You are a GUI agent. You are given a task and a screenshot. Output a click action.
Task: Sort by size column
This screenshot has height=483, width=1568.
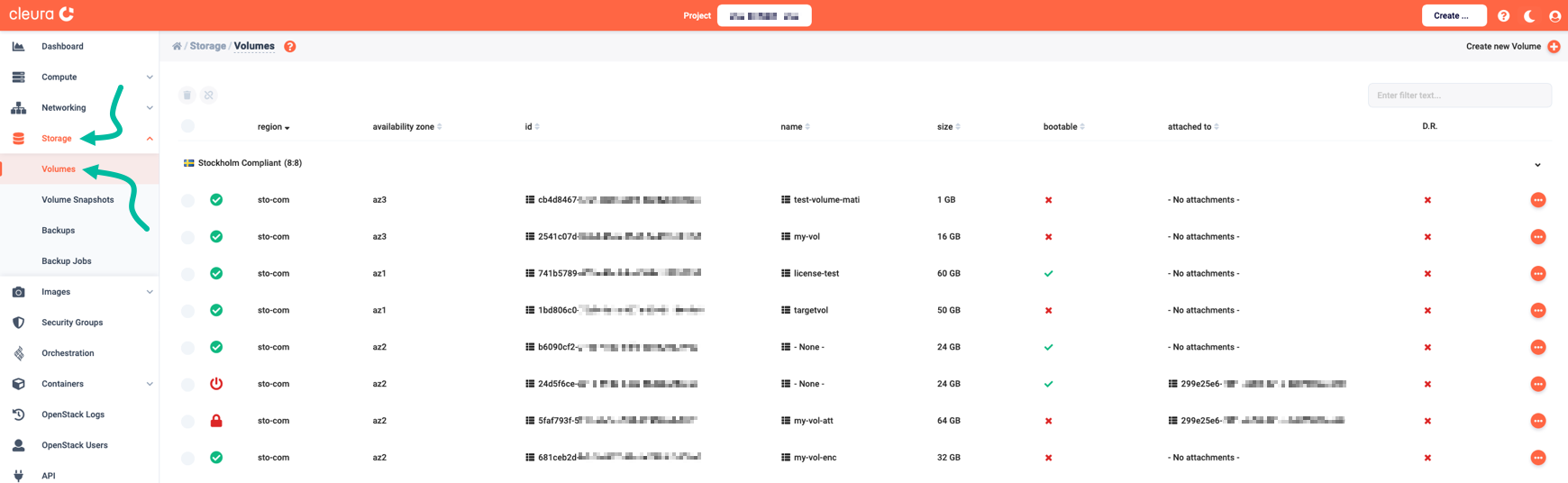[948, 127]
